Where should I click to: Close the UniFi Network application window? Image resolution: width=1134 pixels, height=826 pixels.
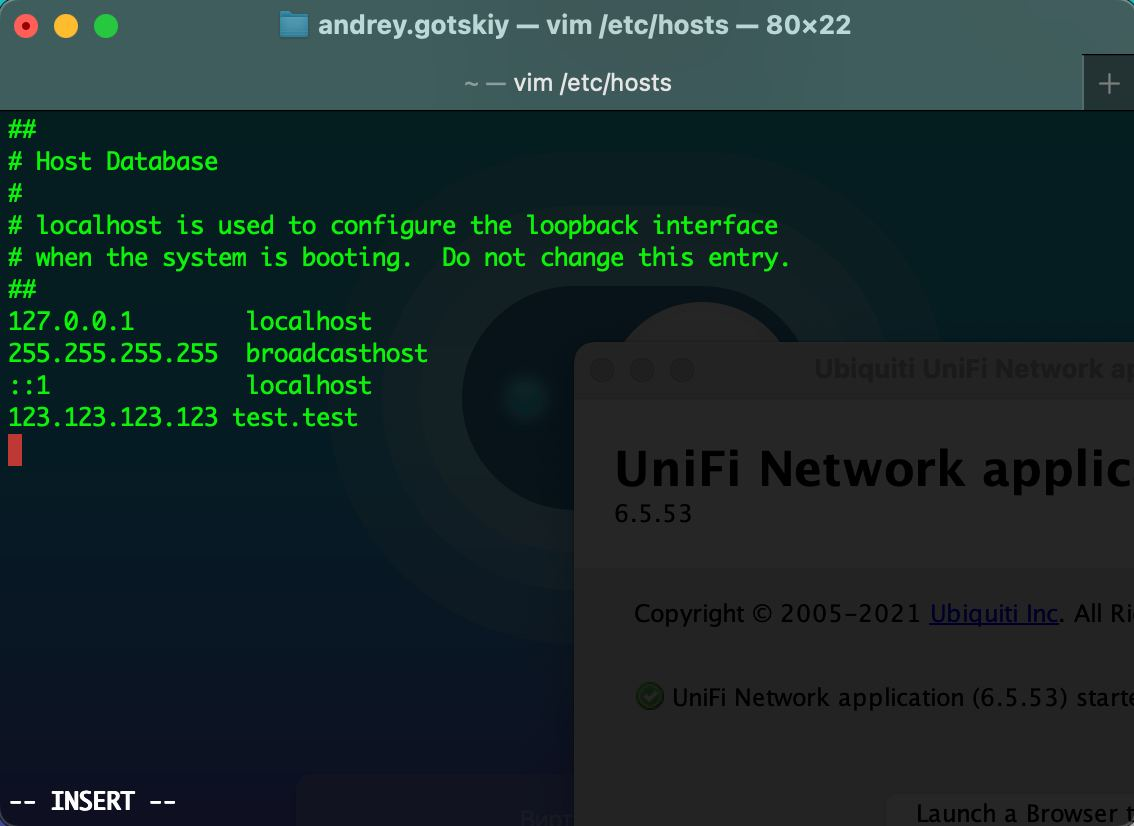click(x=602, y=370)
